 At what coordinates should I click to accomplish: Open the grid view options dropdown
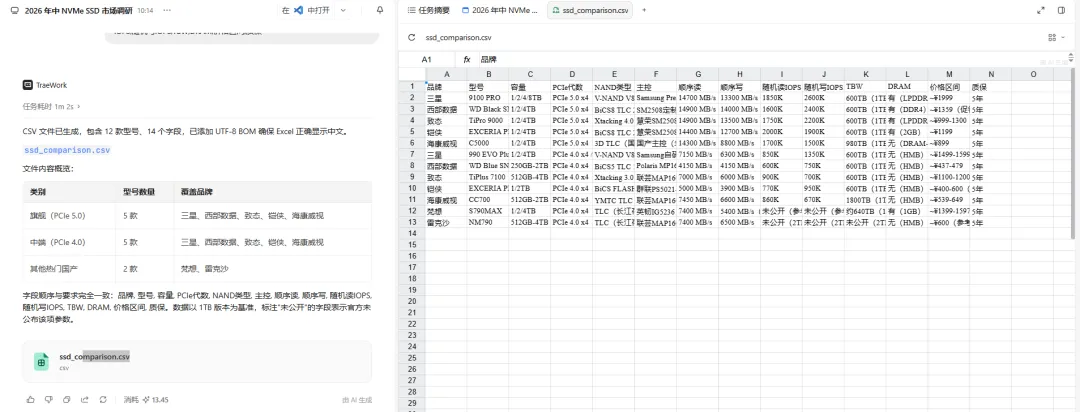pos(1056,38)
